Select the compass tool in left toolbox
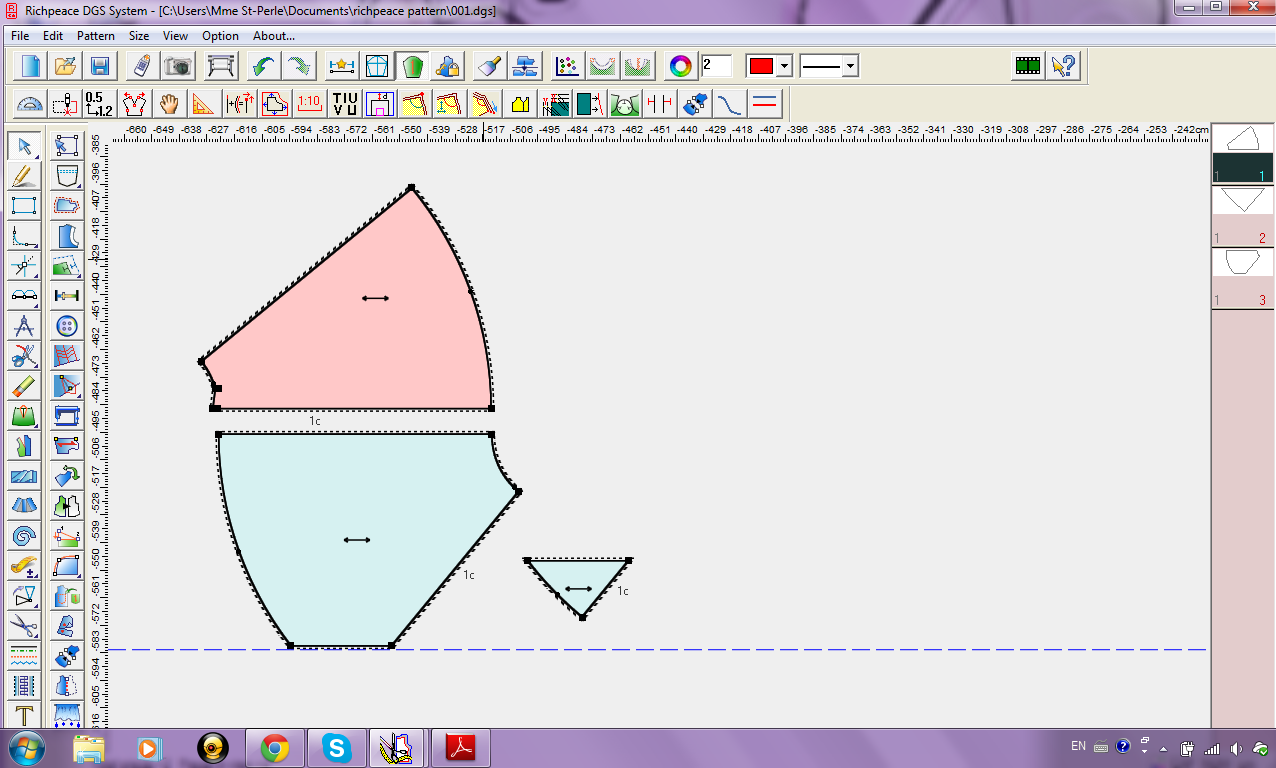Image resolution: width=1276 pixels, height=768 pixels. click(x=24, y=326)
